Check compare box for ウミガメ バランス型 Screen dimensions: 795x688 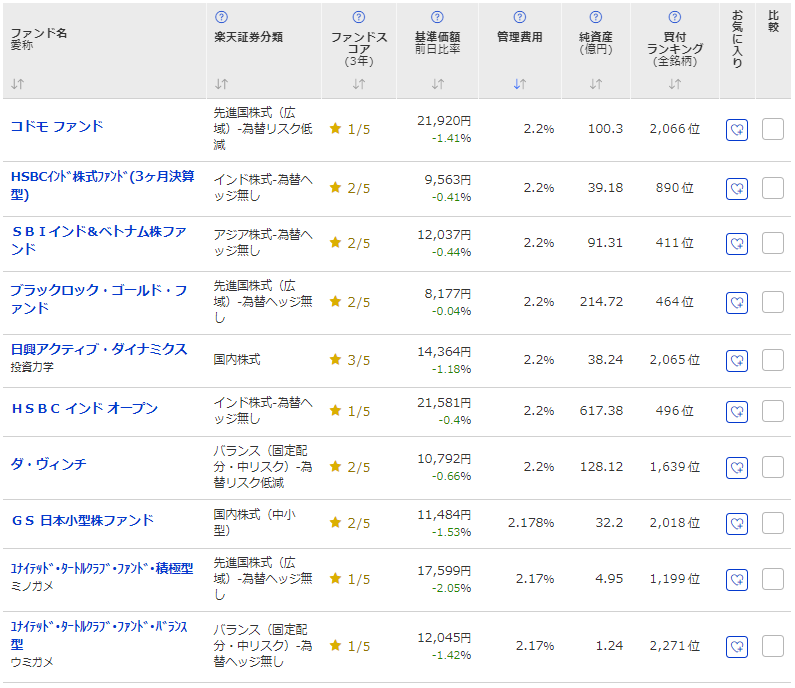click(x=773, y=645)
